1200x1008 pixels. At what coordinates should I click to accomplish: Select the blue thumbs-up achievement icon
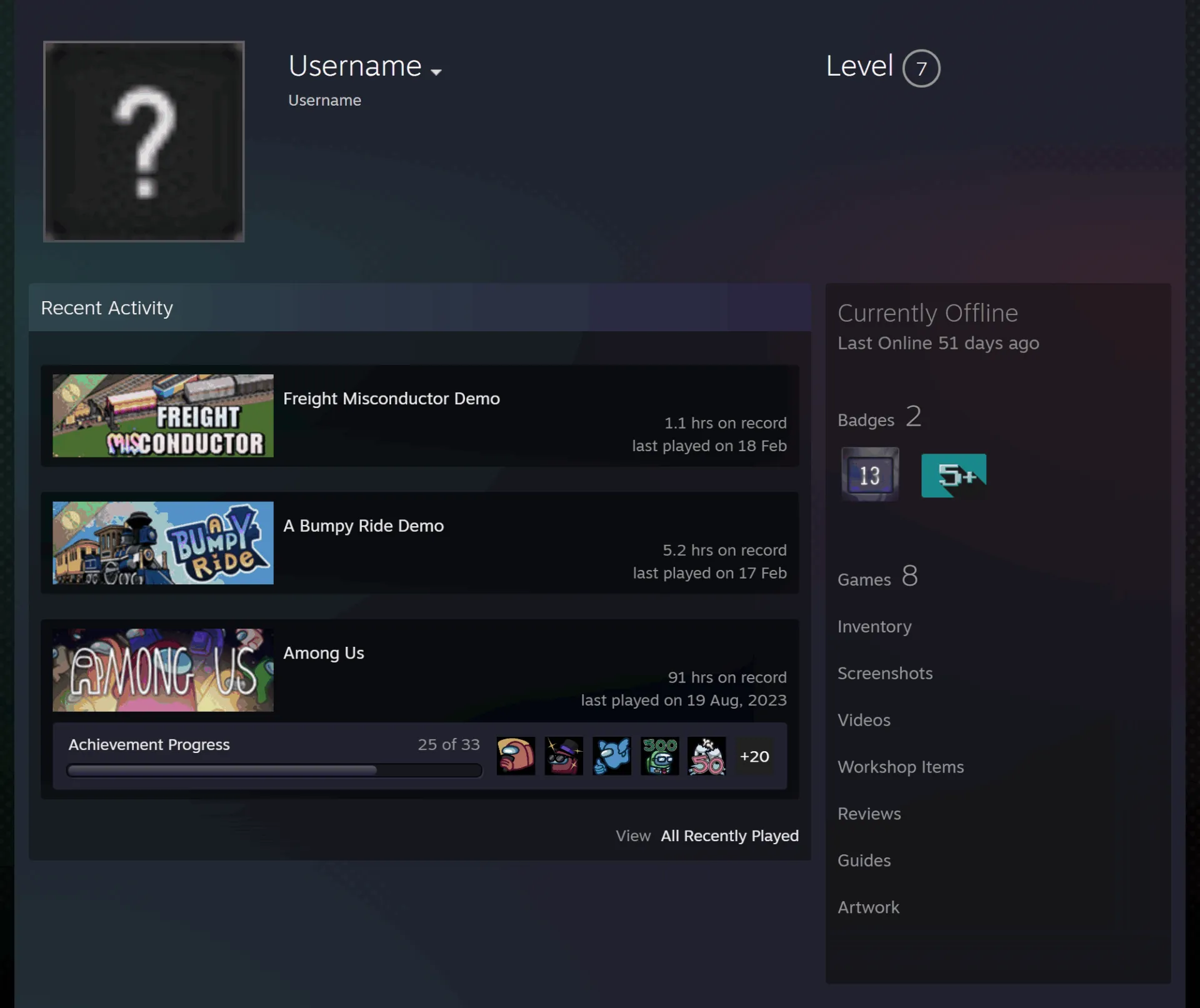611,756
